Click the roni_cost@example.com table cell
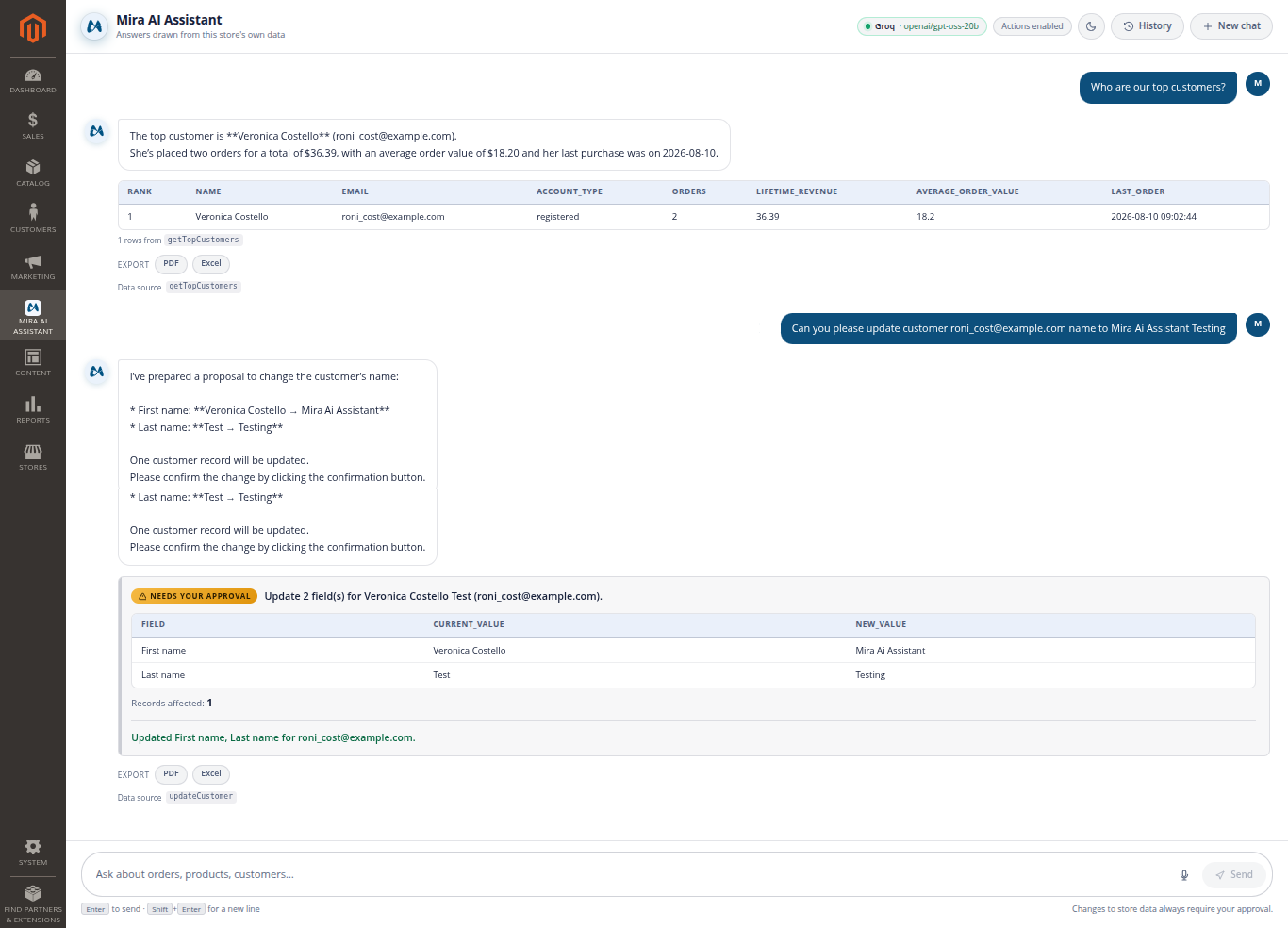Viewport: 1288px width, 928px height. coord(393,217)
